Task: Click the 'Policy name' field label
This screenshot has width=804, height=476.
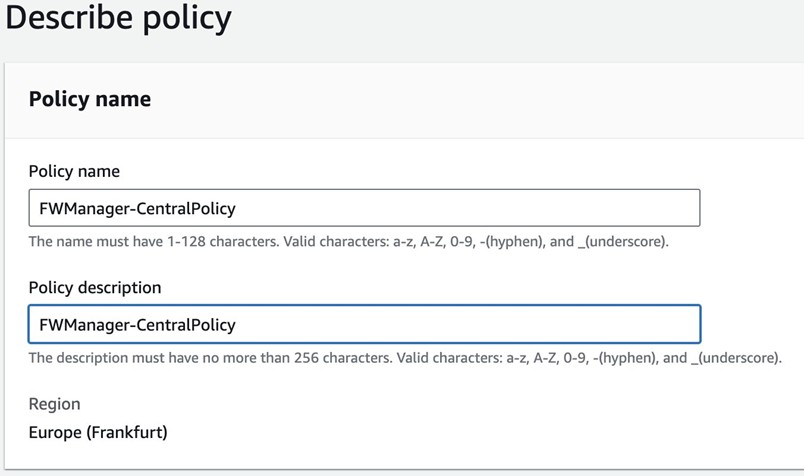Action: (x=74, y=171)
